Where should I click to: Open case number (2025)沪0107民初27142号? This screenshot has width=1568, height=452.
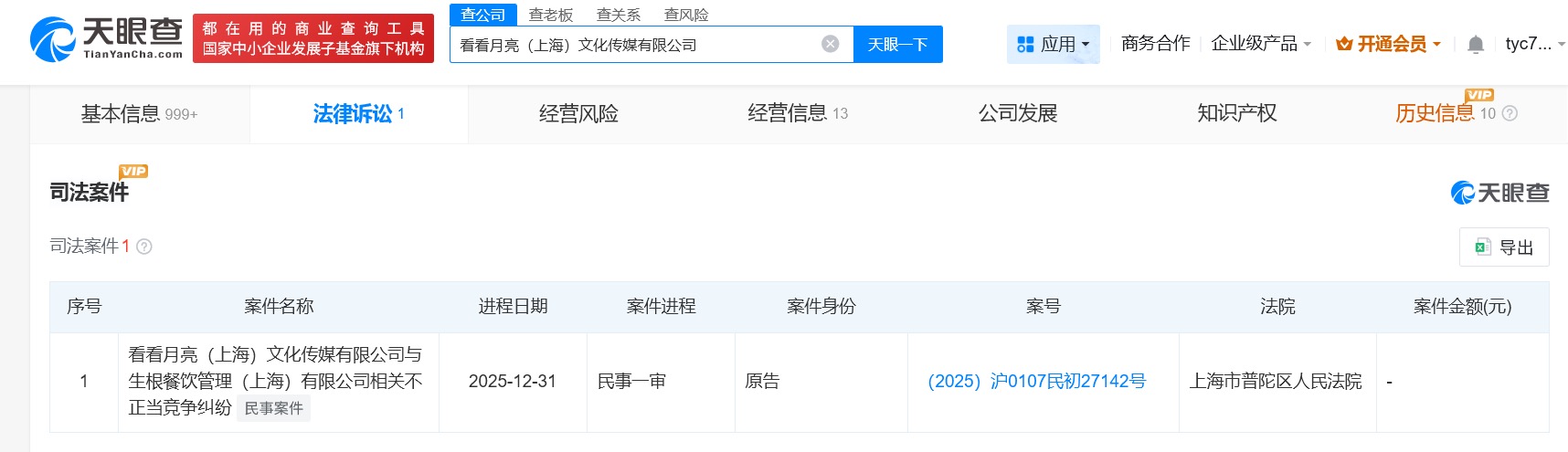click(1037, 381)
